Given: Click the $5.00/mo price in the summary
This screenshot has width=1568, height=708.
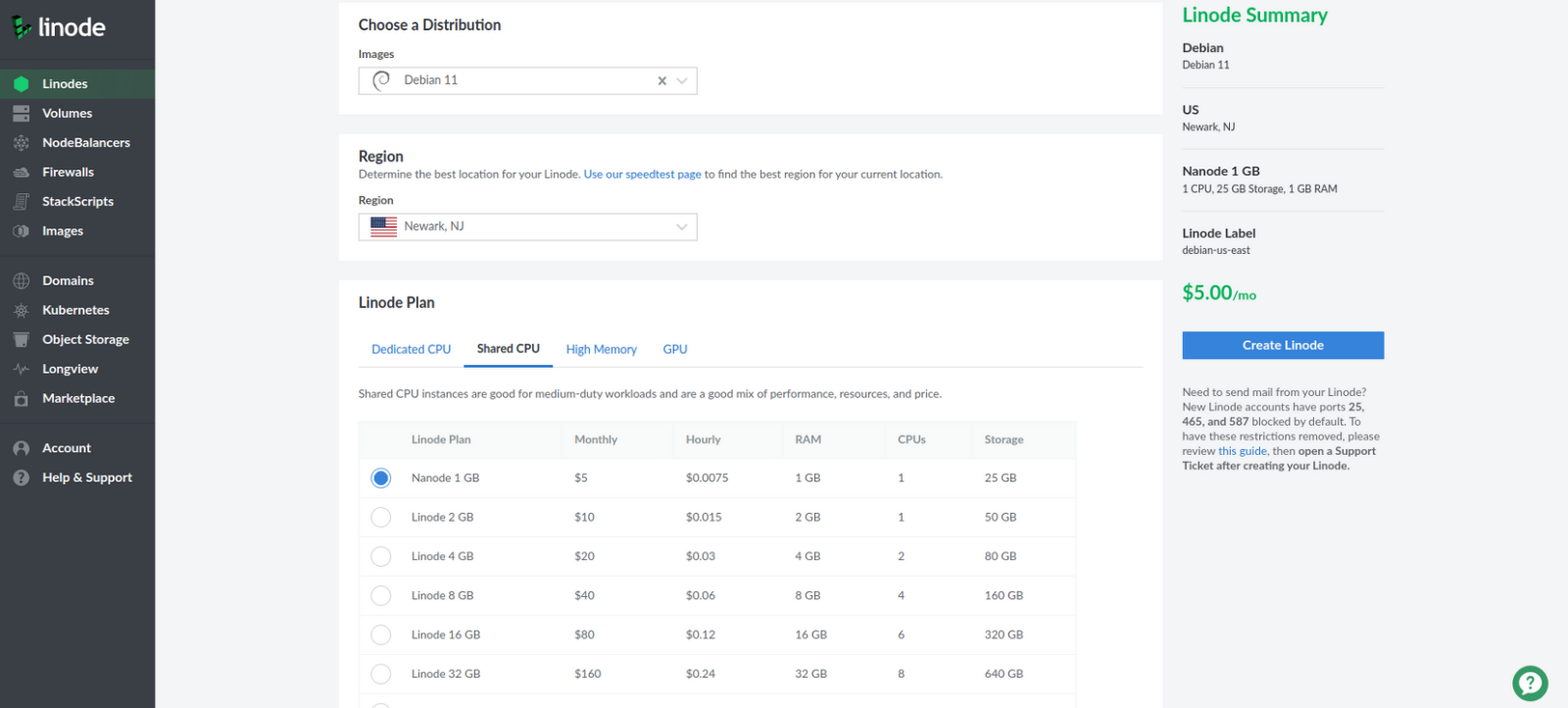Looking at the screenshot, I should click(x=1219, y=293).
